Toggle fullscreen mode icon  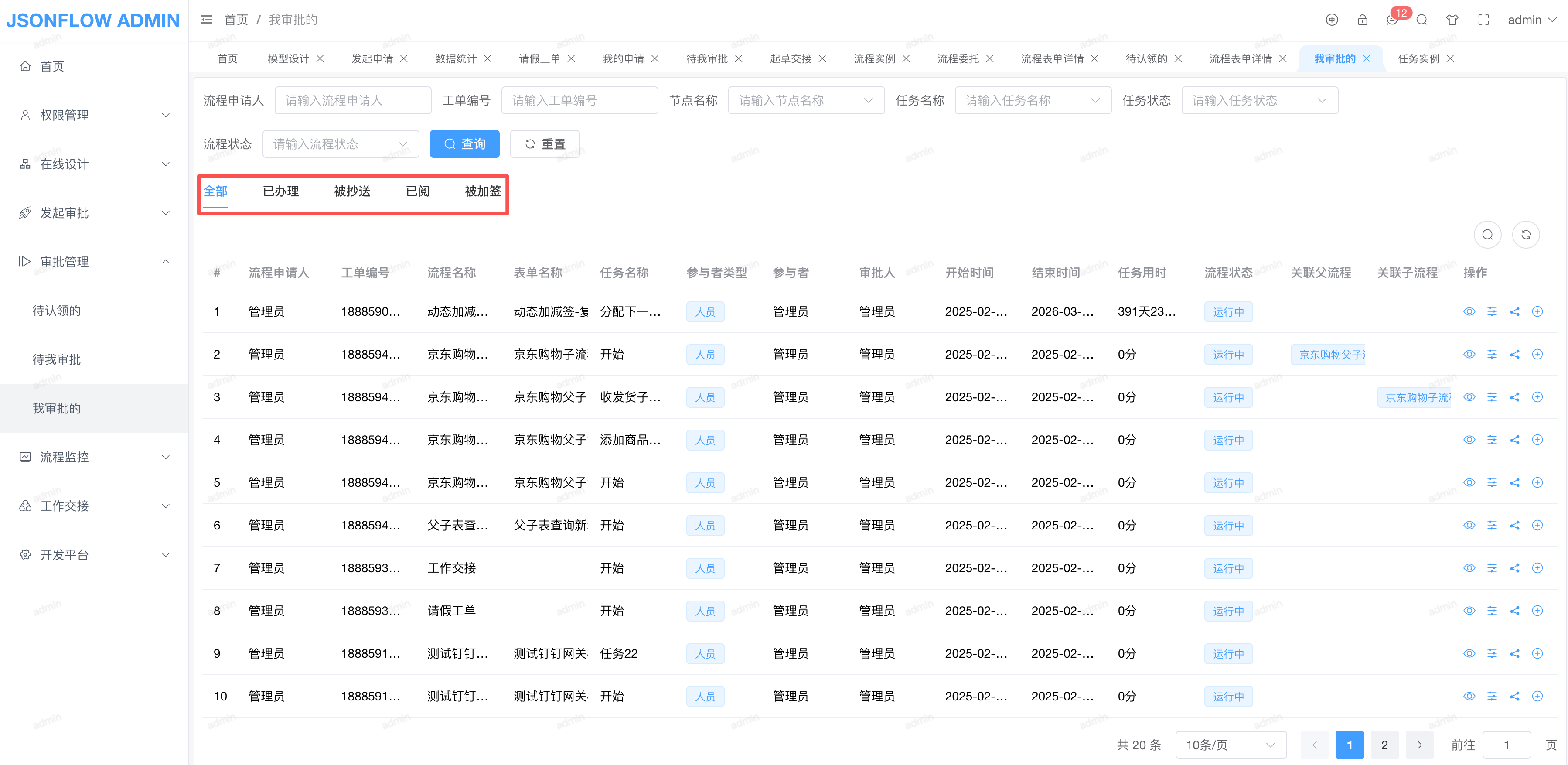tap(1483, 20)
